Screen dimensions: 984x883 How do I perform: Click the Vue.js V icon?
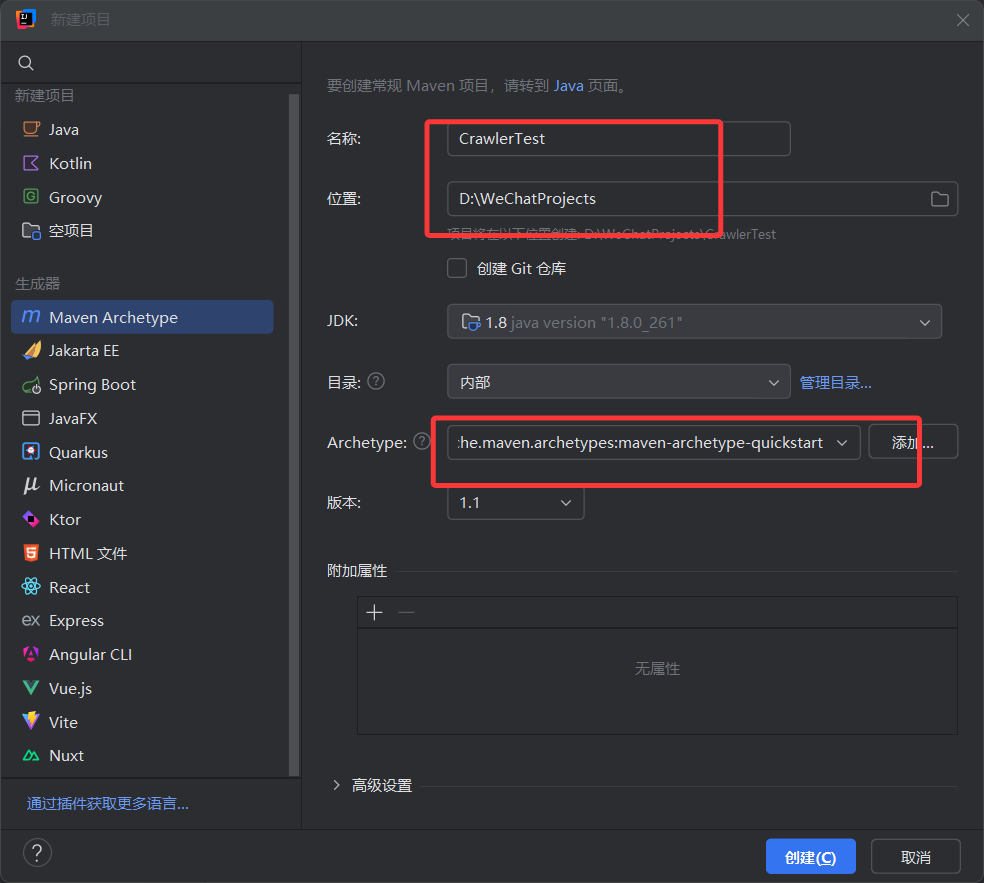[31, 688]
